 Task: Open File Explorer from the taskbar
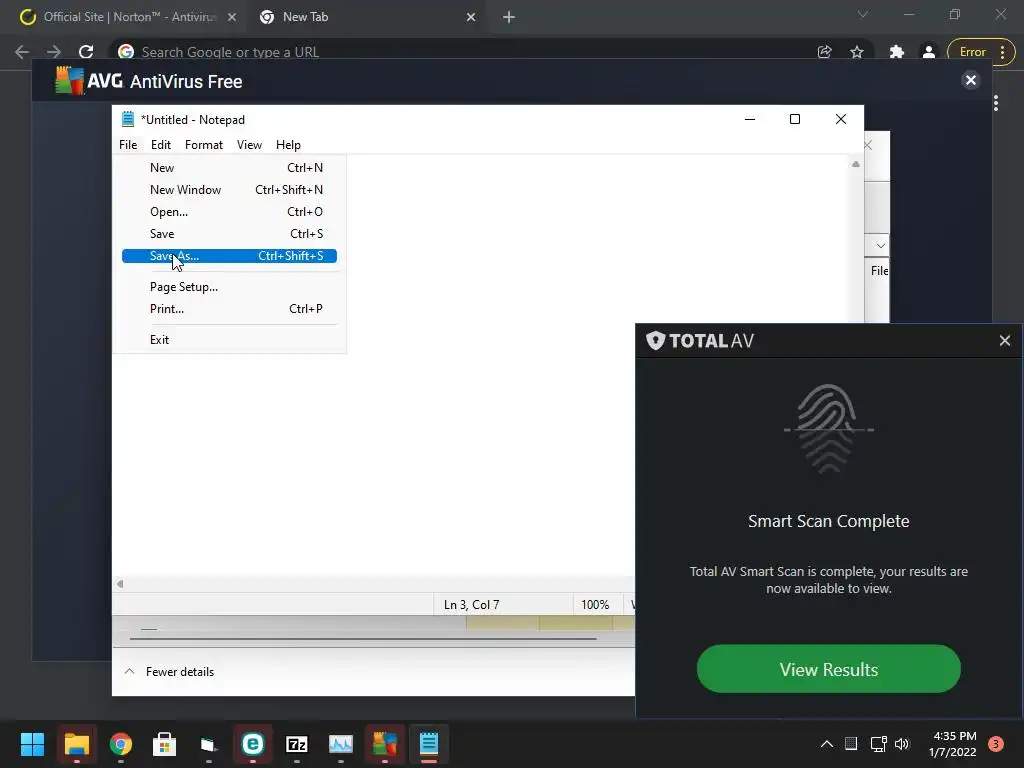pyautogui.click(x=76, y=744)
